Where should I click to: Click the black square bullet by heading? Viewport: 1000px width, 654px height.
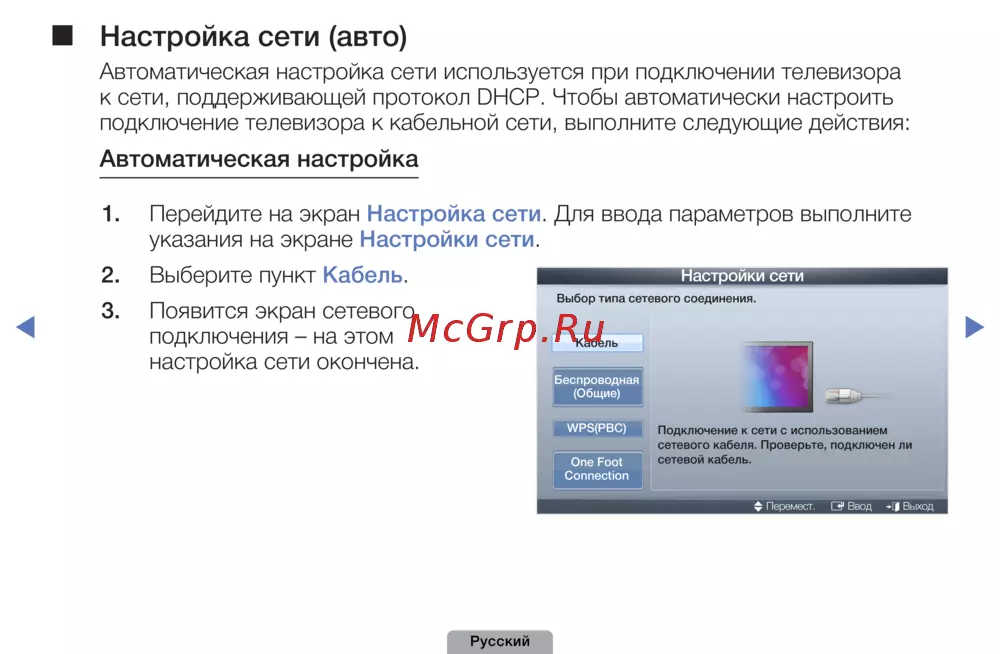click(64, 37)
